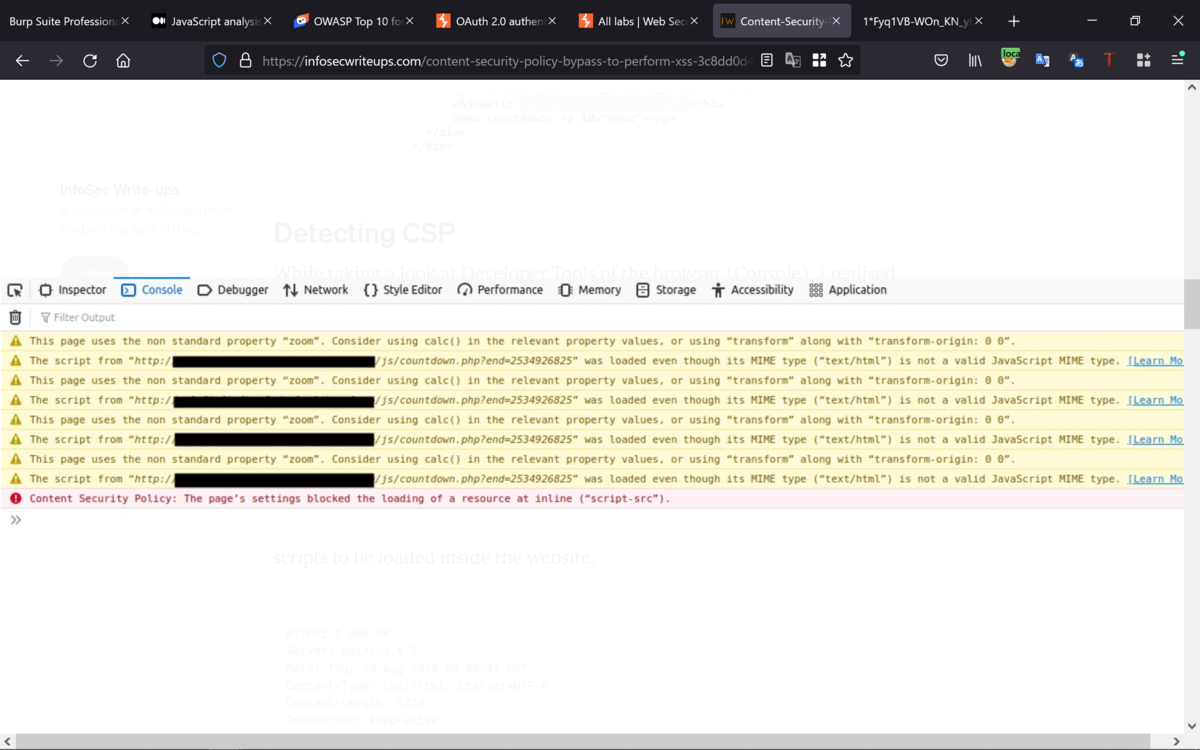Screen dimensions: 1200x750
Task: Save the page to Pocket
Action: [941, 61]
